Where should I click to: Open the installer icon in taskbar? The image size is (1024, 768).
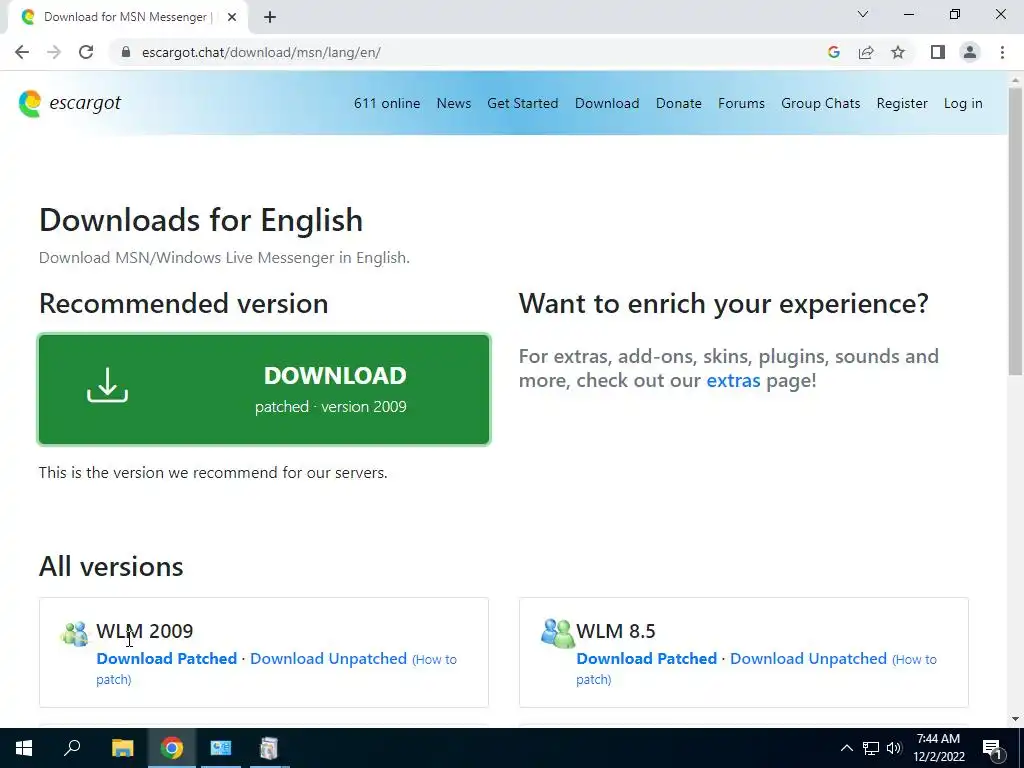point(269,748)
